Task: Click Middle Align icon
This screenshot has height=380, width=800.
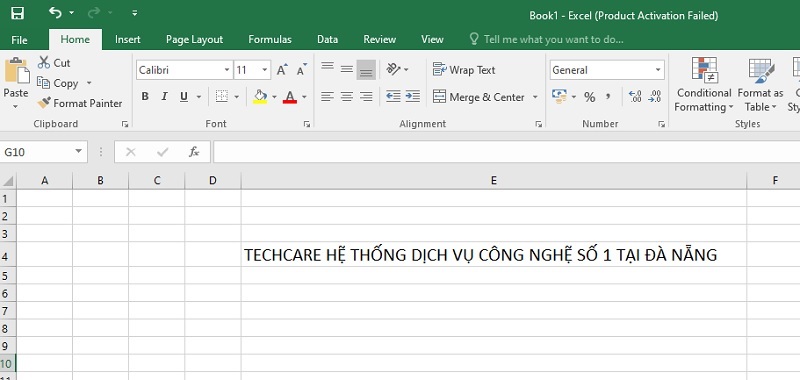Action: (347, 69)
